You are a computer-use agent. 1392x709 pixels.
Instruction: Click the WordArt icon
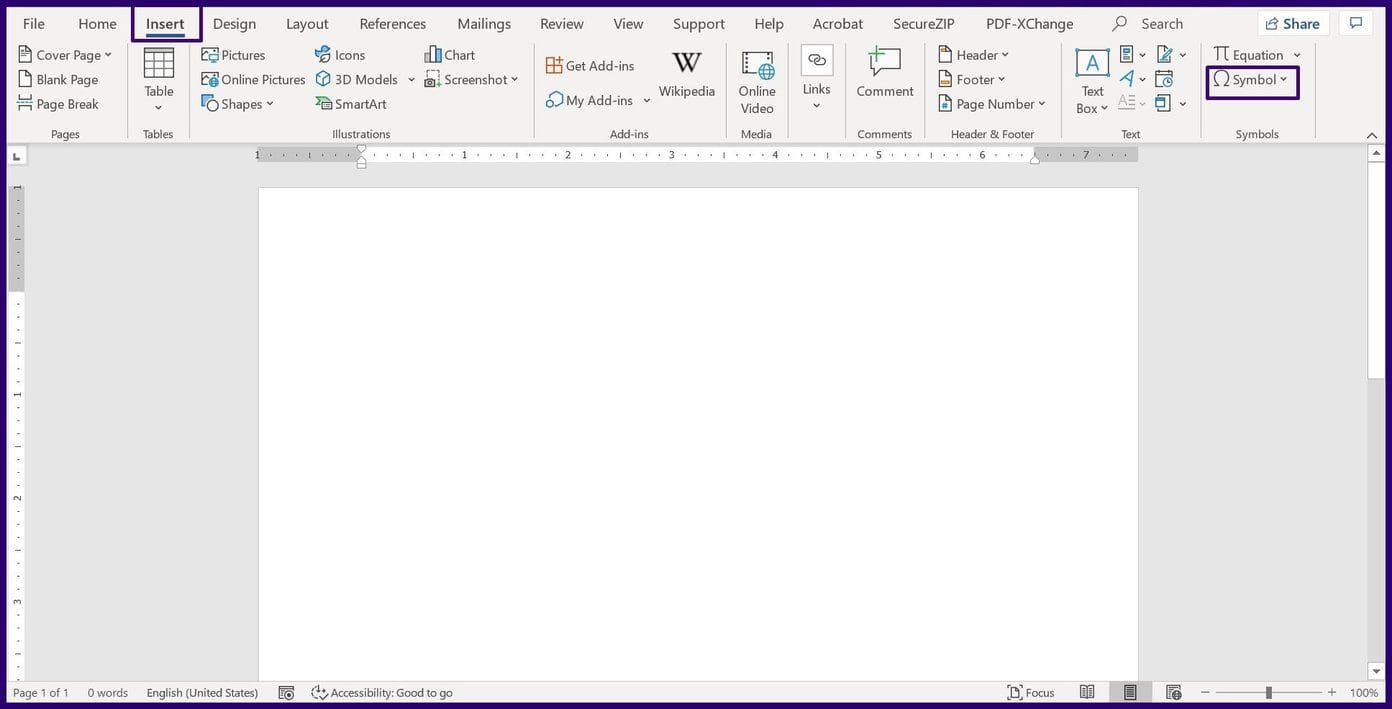point(1127,79)
